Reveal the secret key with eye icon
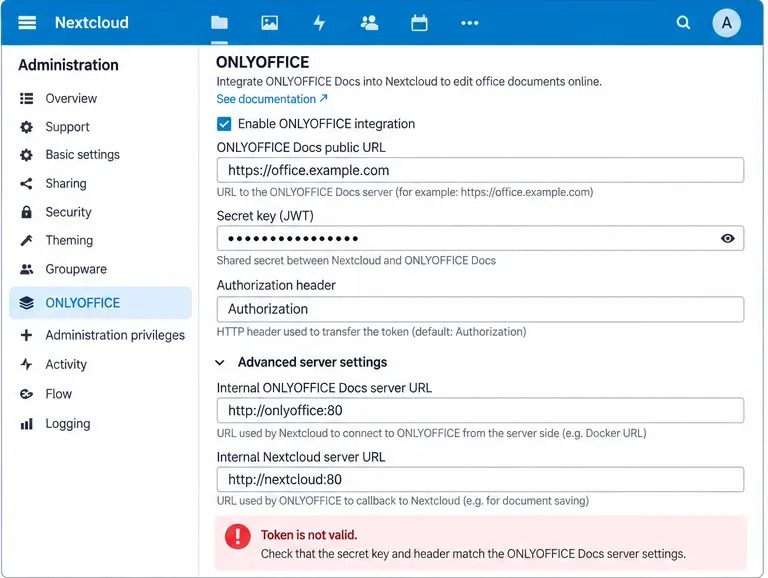The width and height of the screenshot is (768, 578). coord(727,239)
